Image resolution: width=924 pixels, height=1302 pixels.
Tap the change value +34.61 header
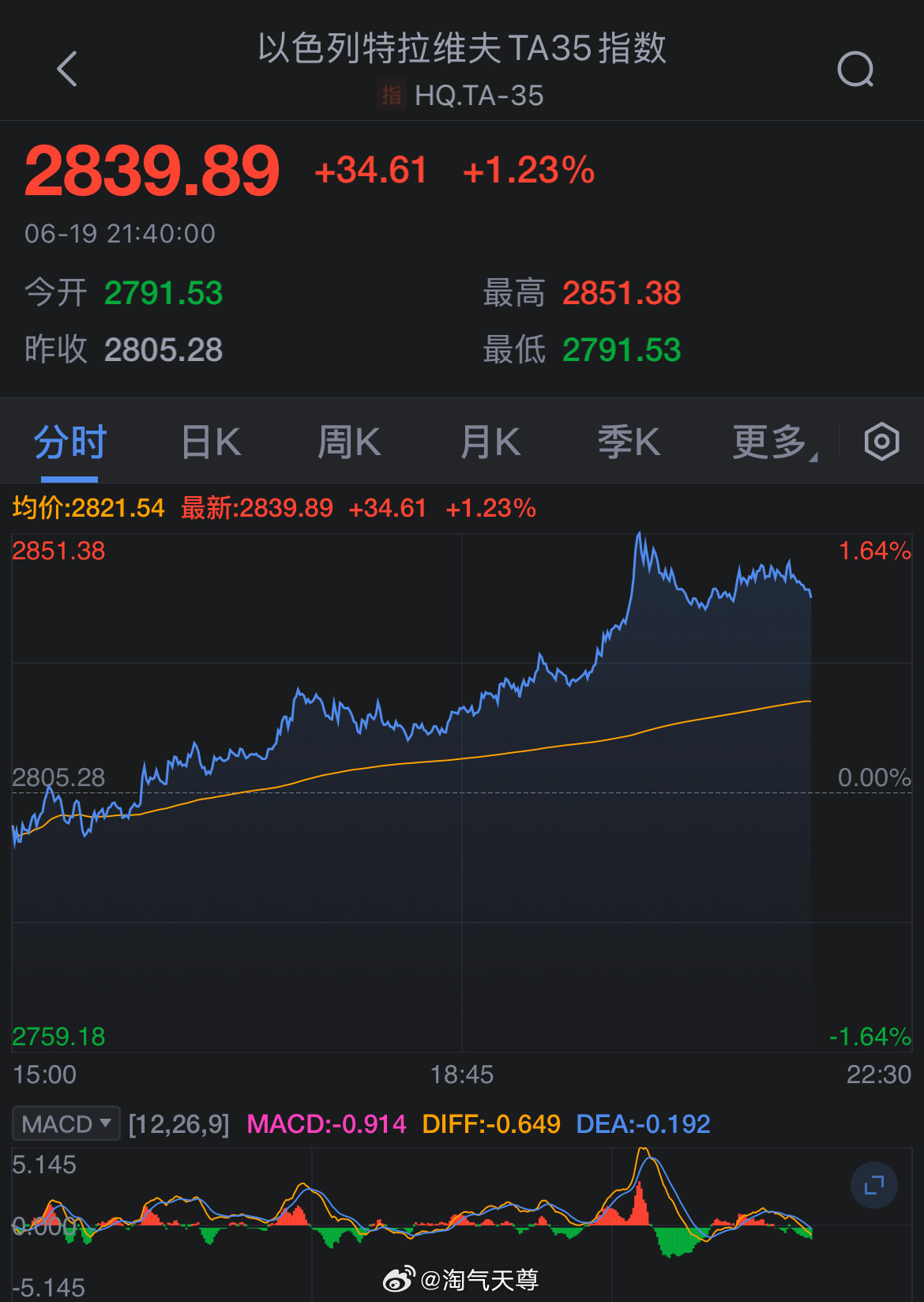pos(370,171)
